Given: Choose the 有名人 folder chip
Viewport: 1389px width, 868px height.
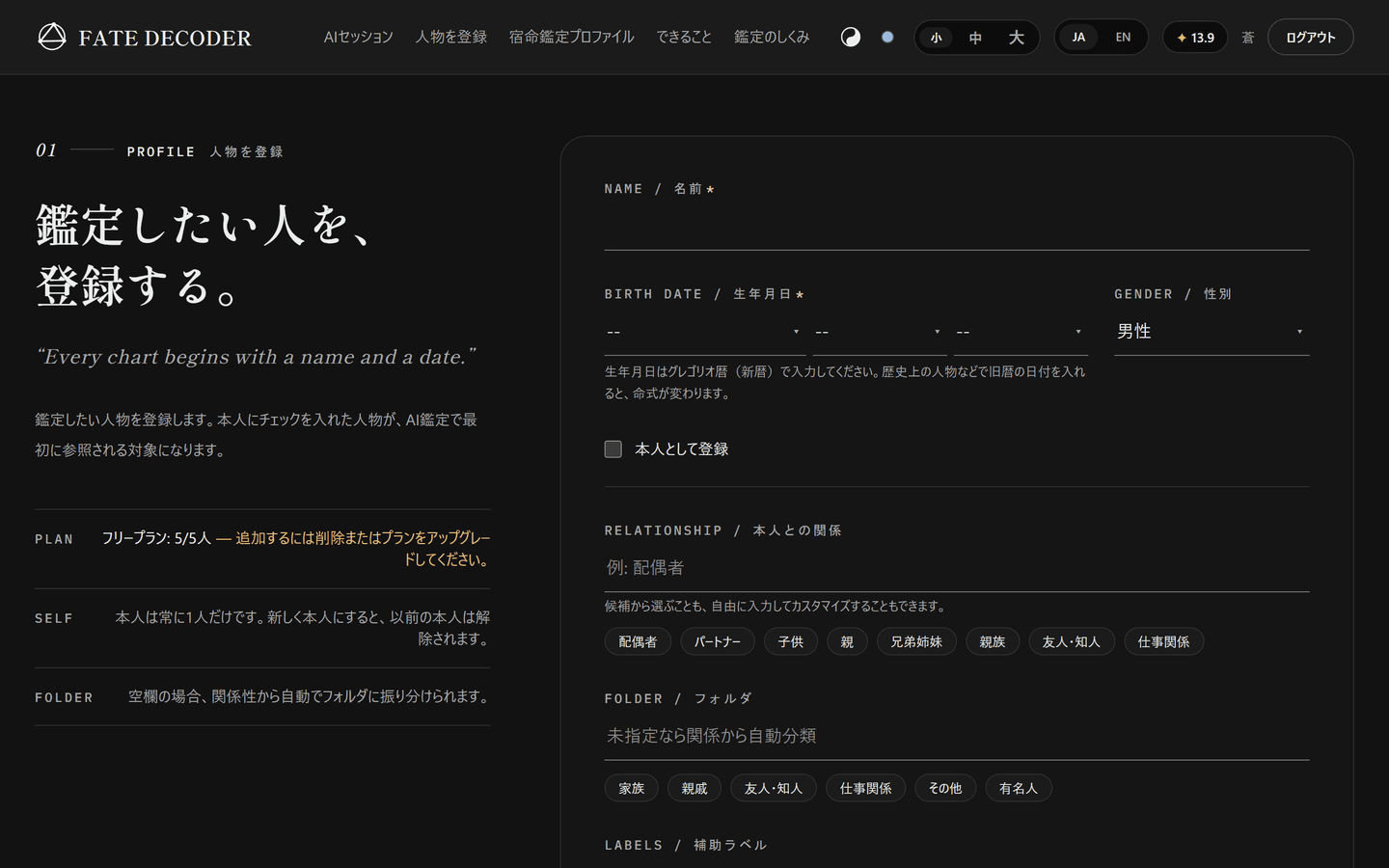Looking at the screenshot, I should pos(1019,789).
